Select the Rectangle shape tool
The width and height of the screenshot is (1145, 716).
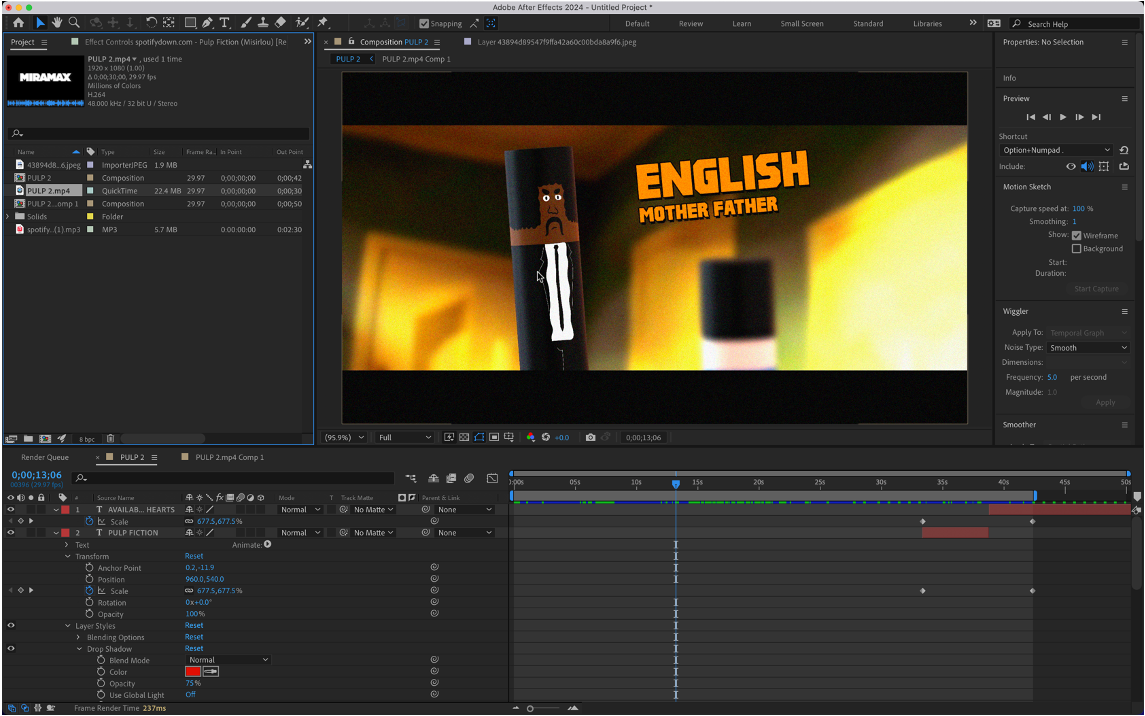tap(190, 23)
